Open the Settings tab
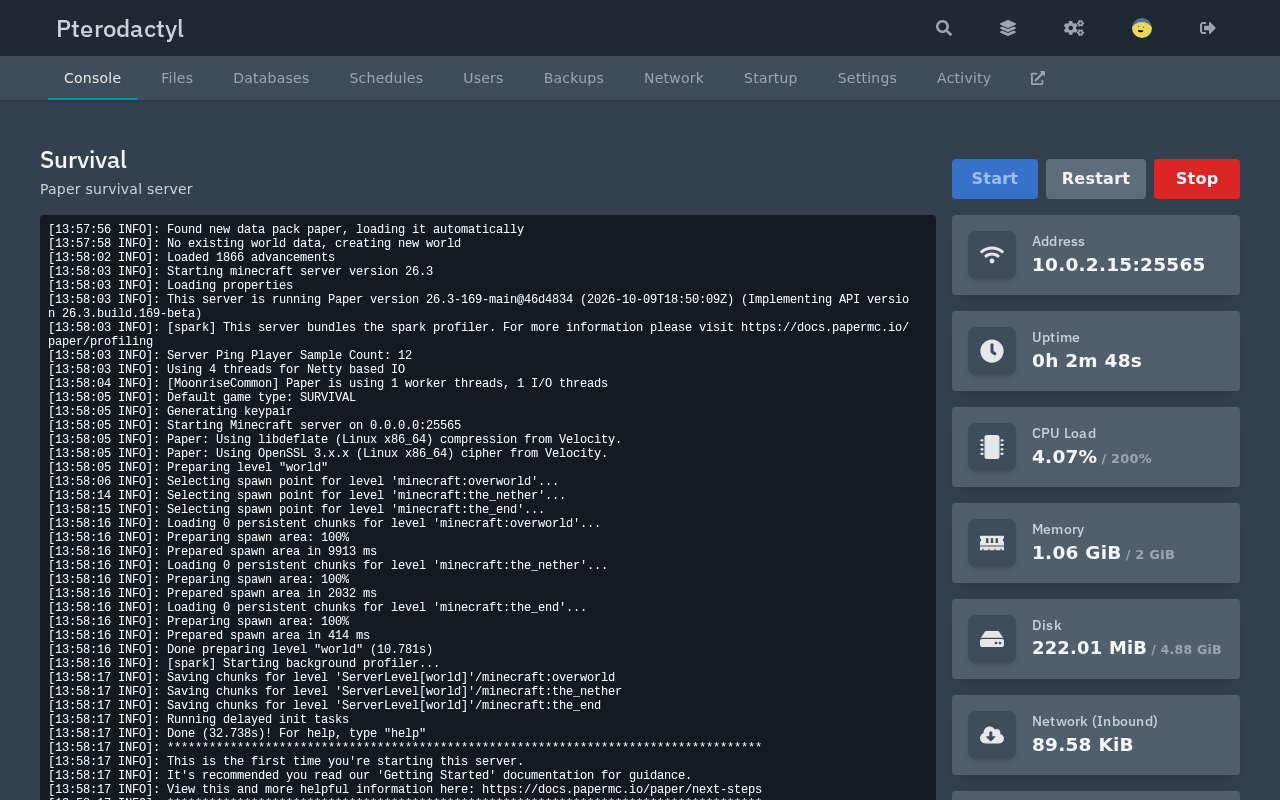Screen dimensions: 1280x800 [x=867, y=78]
